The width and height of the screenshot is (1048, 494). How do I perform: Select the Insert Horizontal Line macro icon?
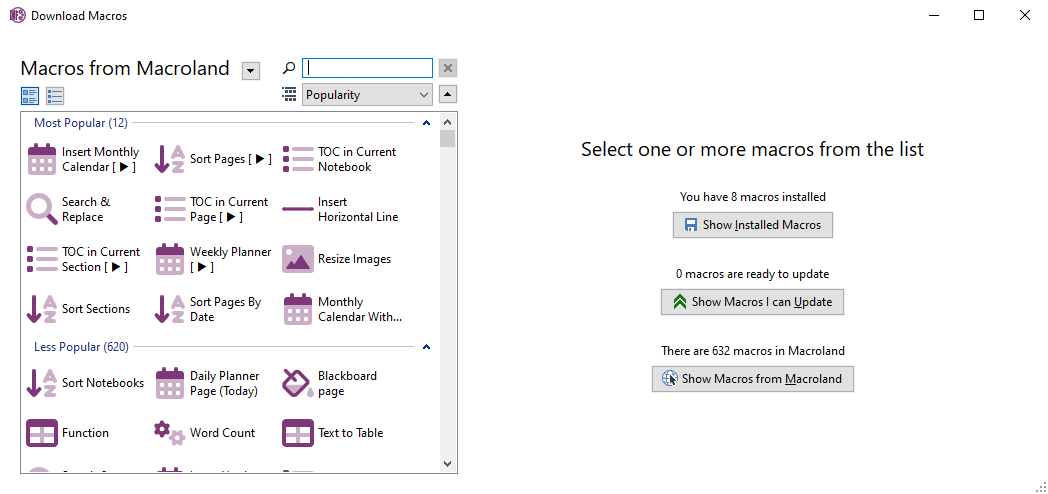298,210
